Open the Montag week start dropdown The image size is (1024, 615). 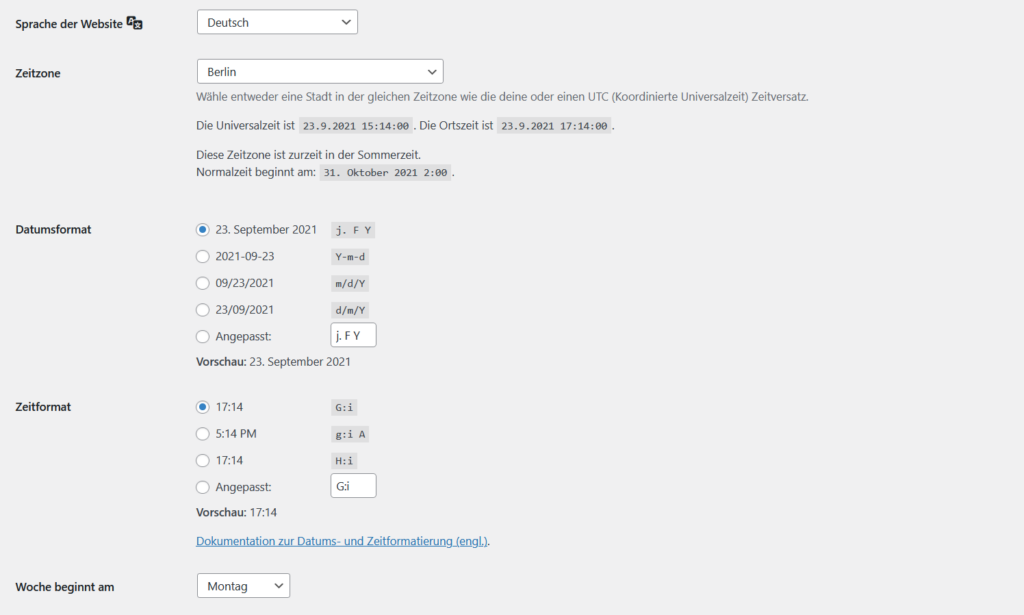(x=243, y=586)
